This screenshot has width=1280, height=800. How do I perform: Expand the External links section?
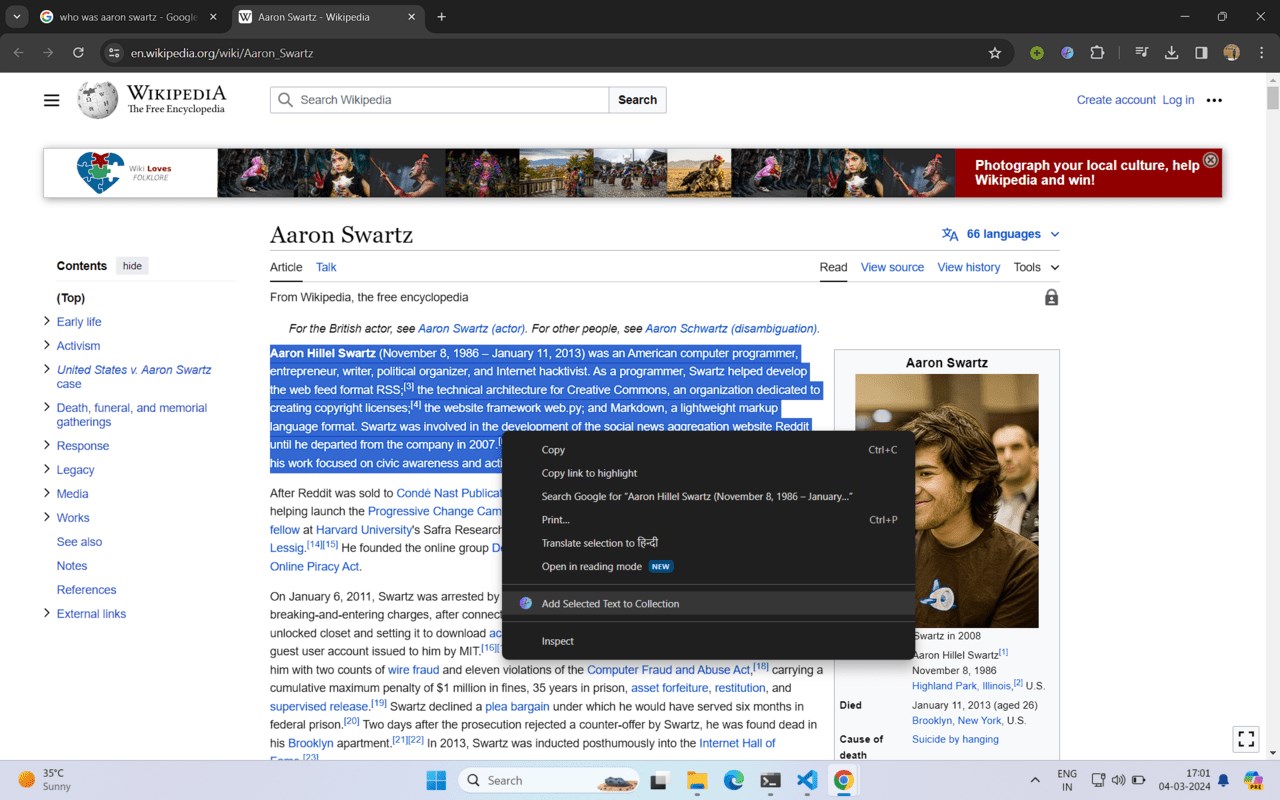pos(46,613)
